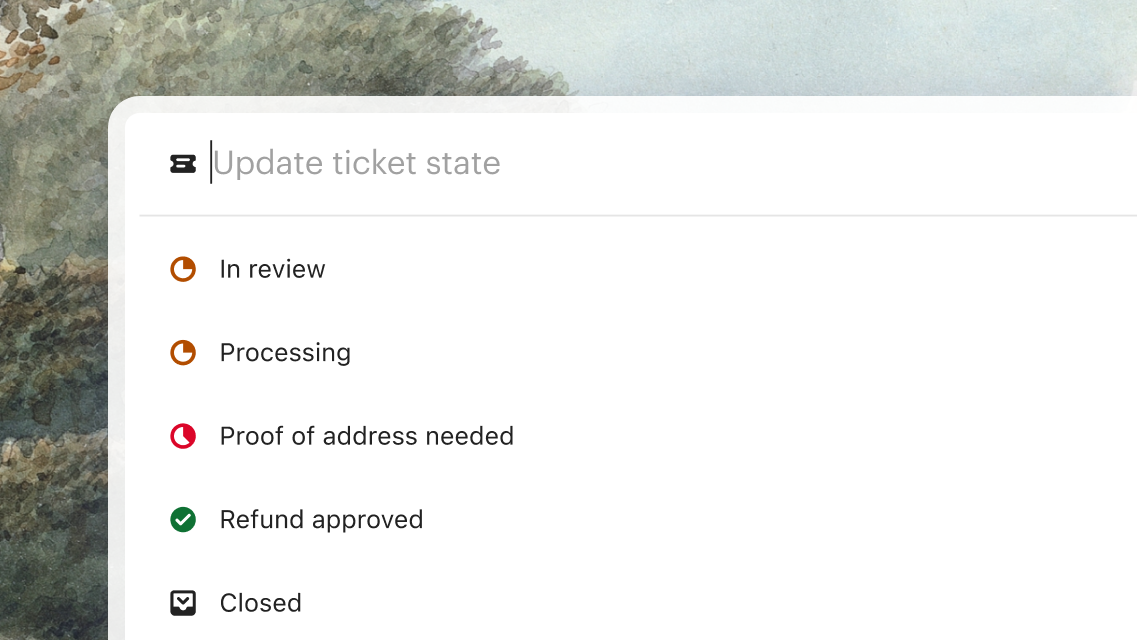
Task: Click the red half-circle icon for Proof of address
Action: pyautogui.click(x=183, y=436)
